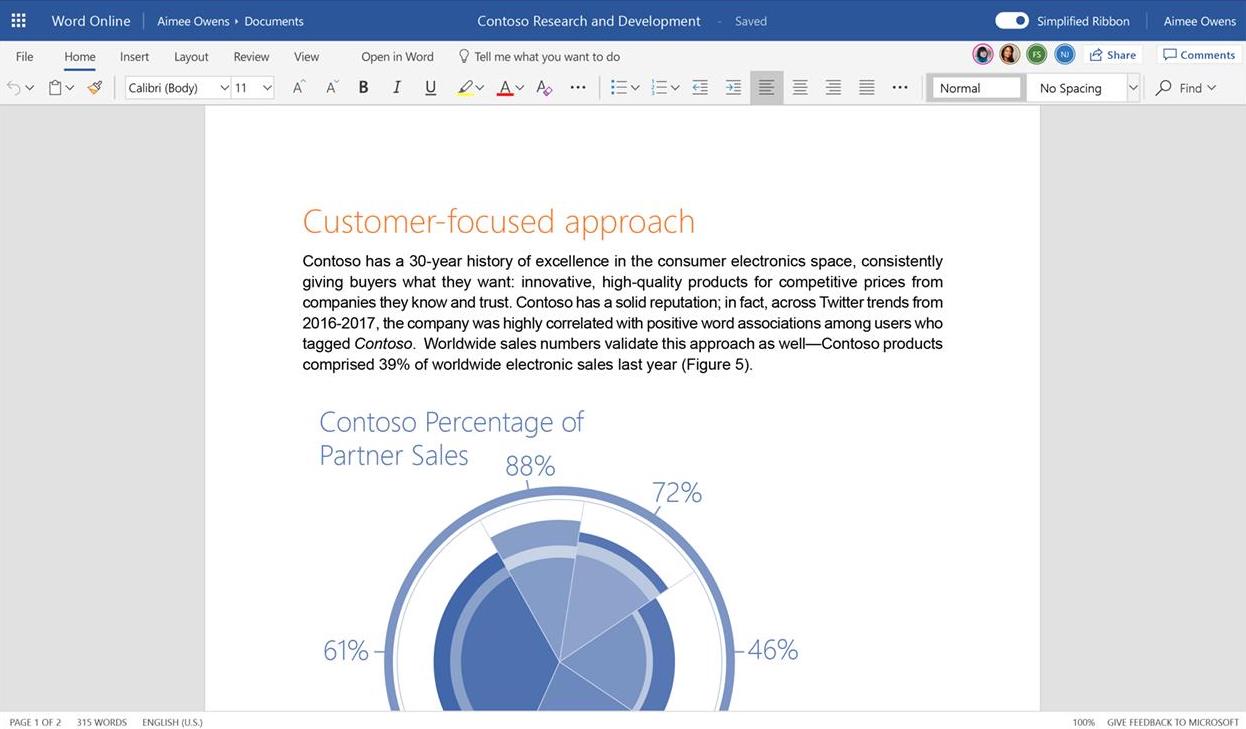Center align the paragraph
This screenshot has width=1246, height=729.
coord(800,88)
